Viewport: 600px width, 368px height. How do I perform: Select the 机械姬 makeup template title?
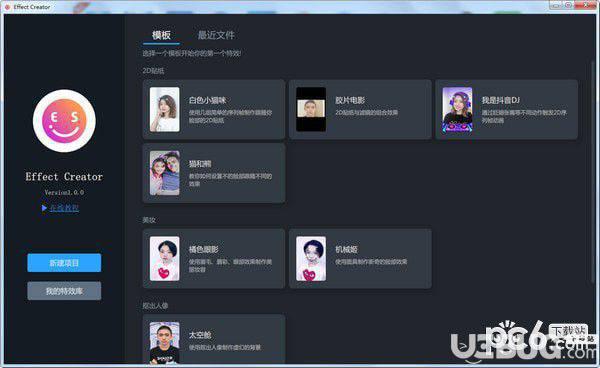coord(346,249)
